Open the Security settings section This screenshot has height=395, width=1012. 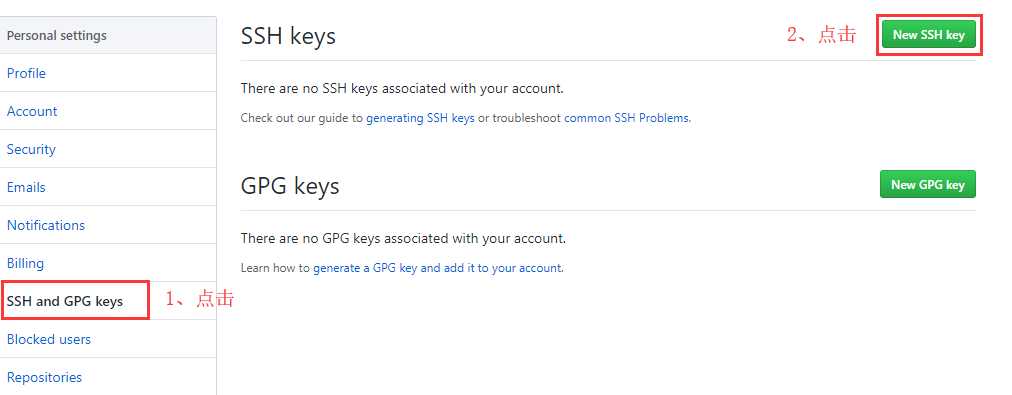[x=31, y=149]
